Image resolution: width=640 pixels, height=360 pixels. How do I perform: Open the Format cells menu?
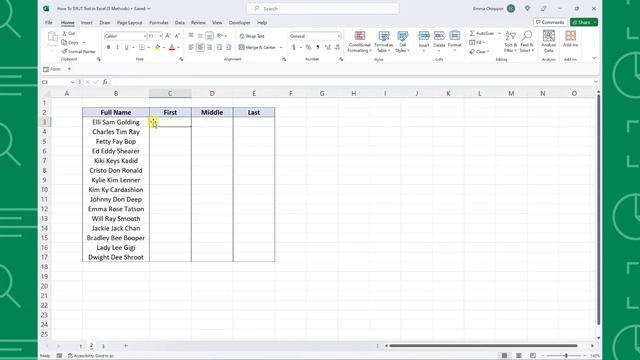[454, 41]
